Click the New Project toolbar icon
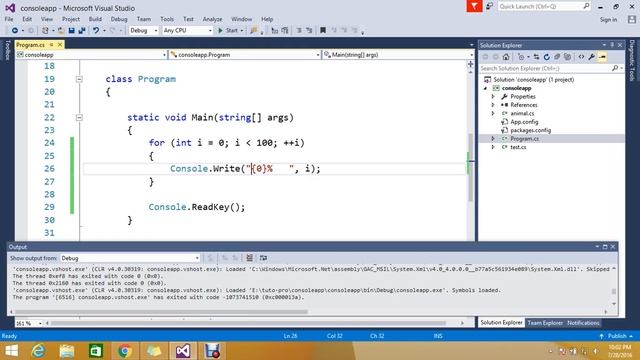Image resolution: width=640 pixels, height=360 pixels. tap(45, 31)
